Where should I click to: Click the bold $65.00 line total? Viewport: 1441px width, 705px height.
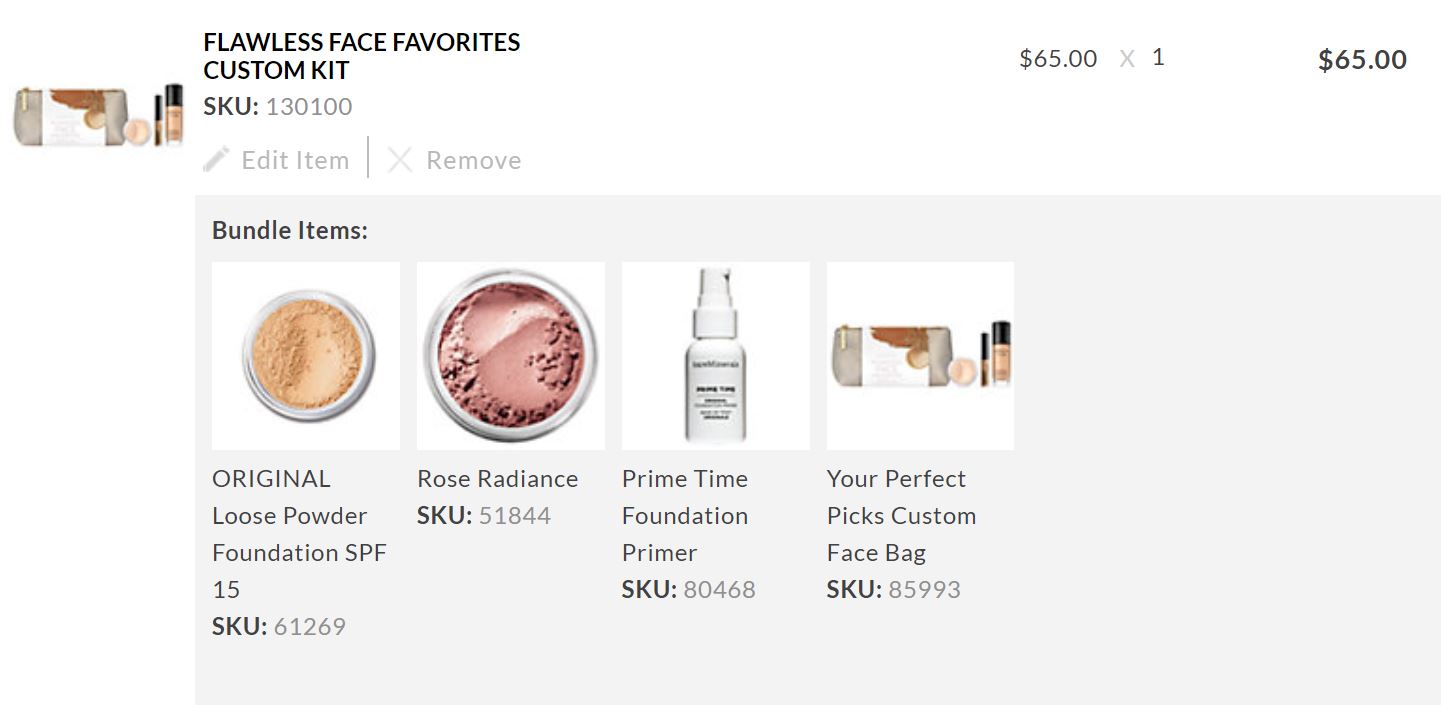click(1362, 60)
